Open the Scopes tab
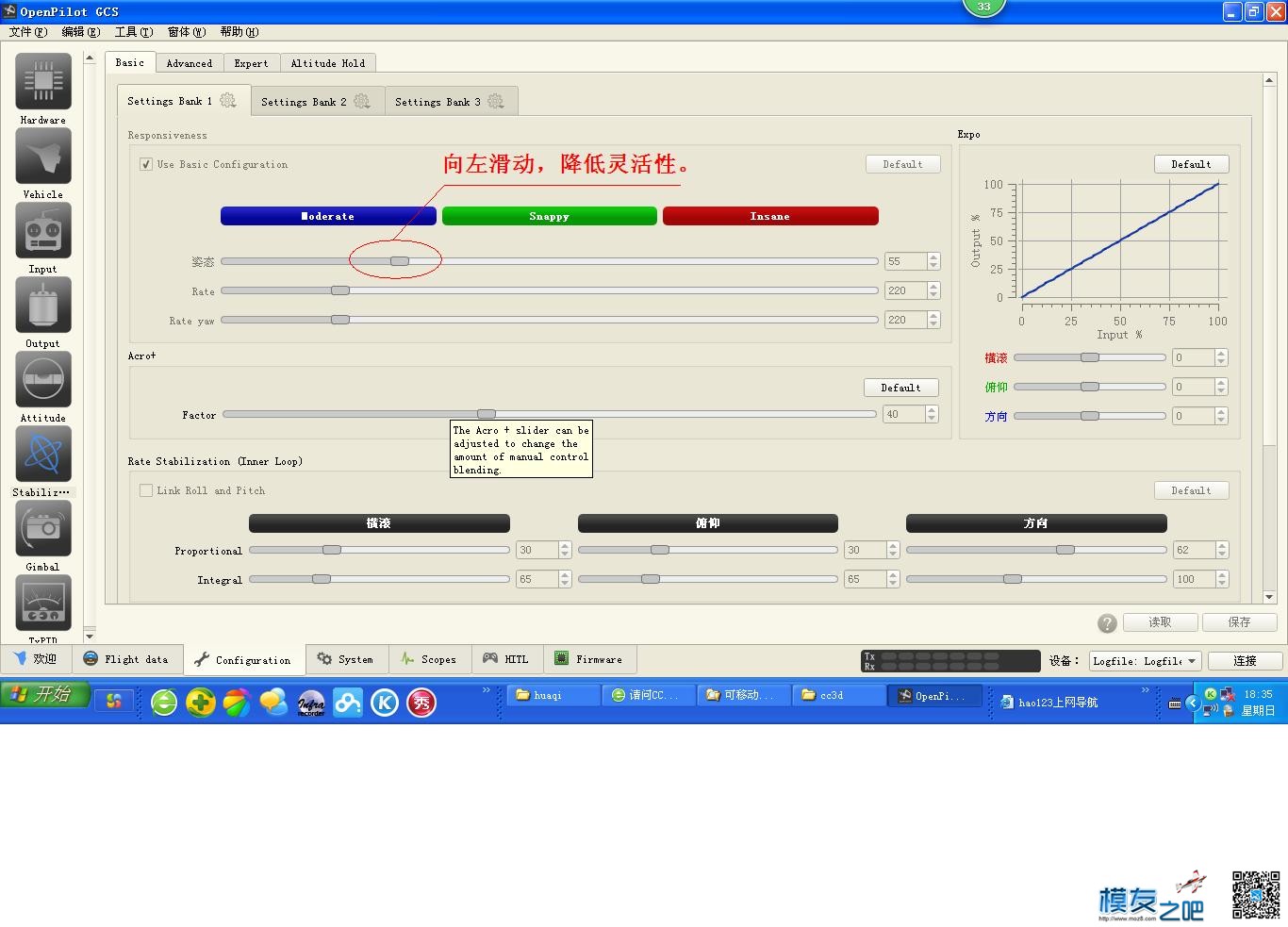Screen dimensions: 1288x927 point(428,659)
